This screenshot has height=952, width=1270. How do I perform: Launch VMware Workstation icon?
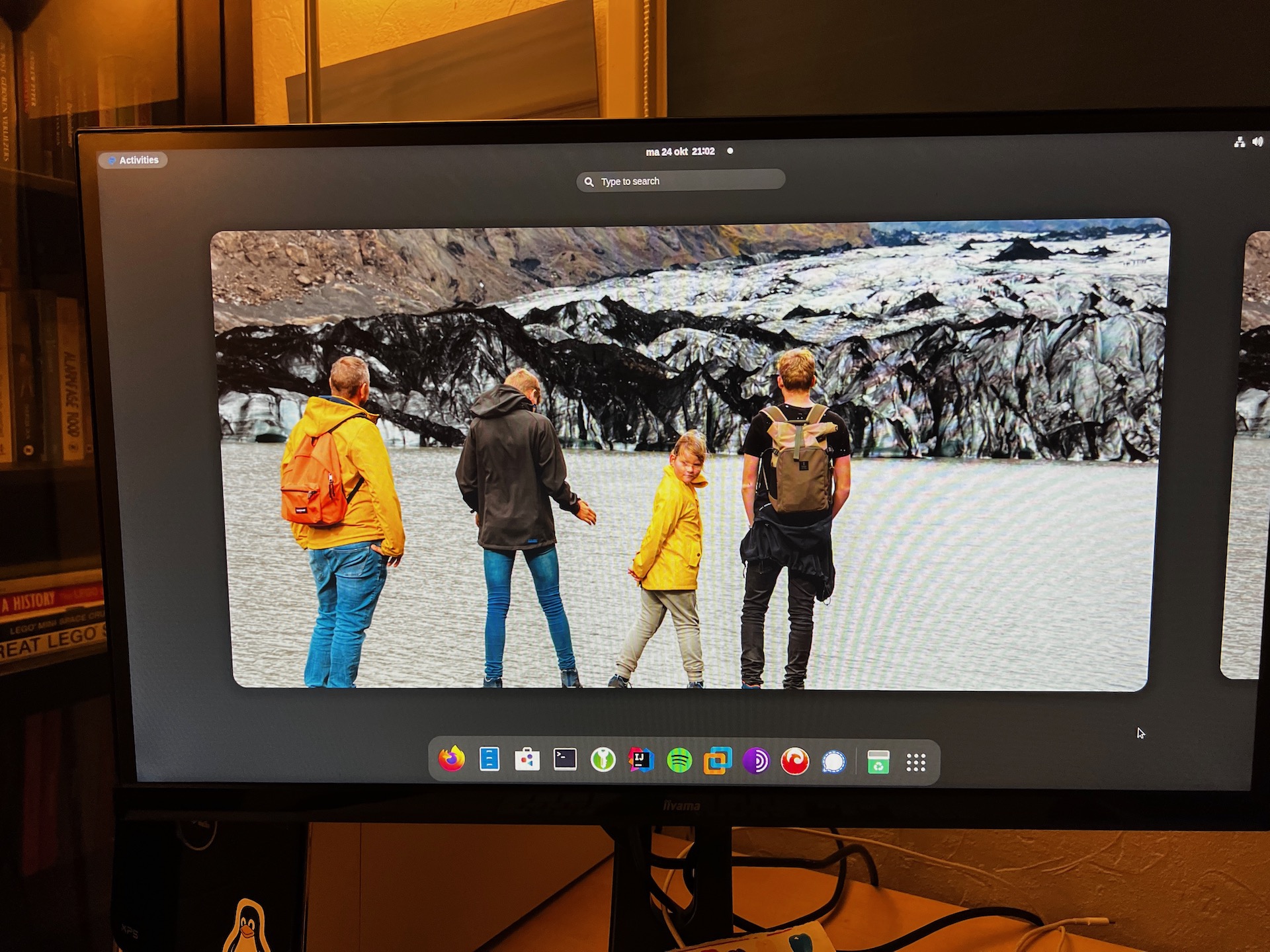718,761
